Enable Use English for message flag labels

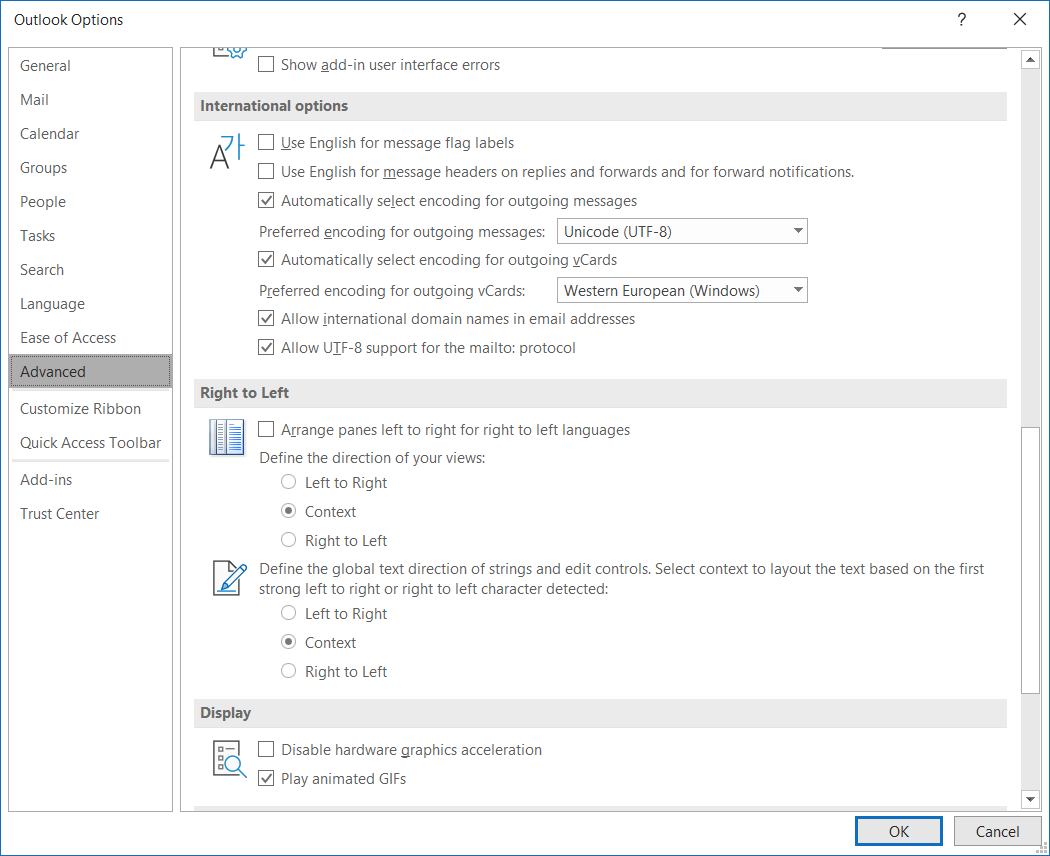pos(266,143)
